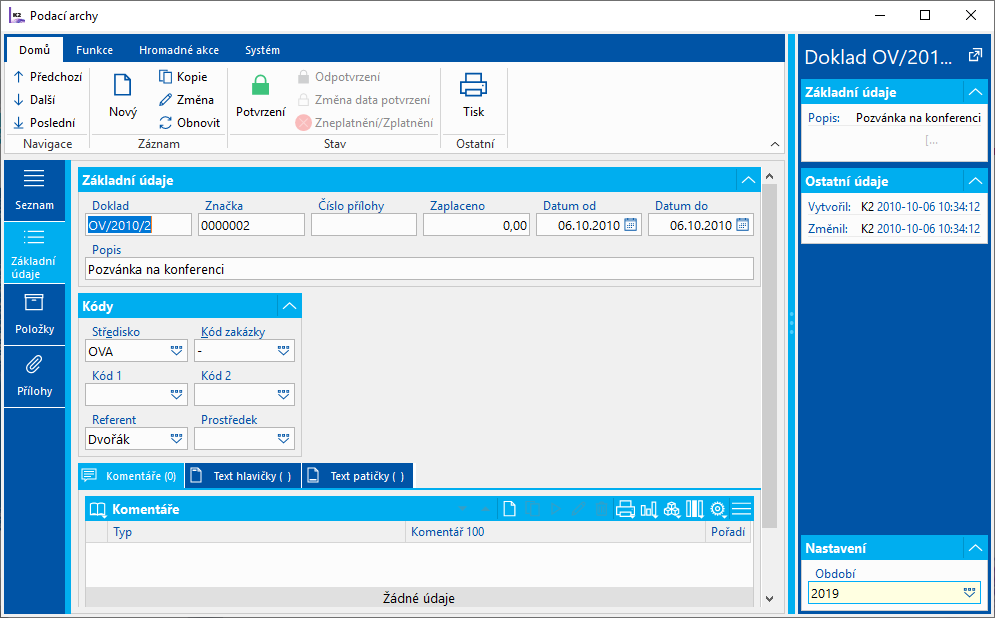Edit the record using Změna
Viewport: 995px width, 618px height.
coord(186,100)
